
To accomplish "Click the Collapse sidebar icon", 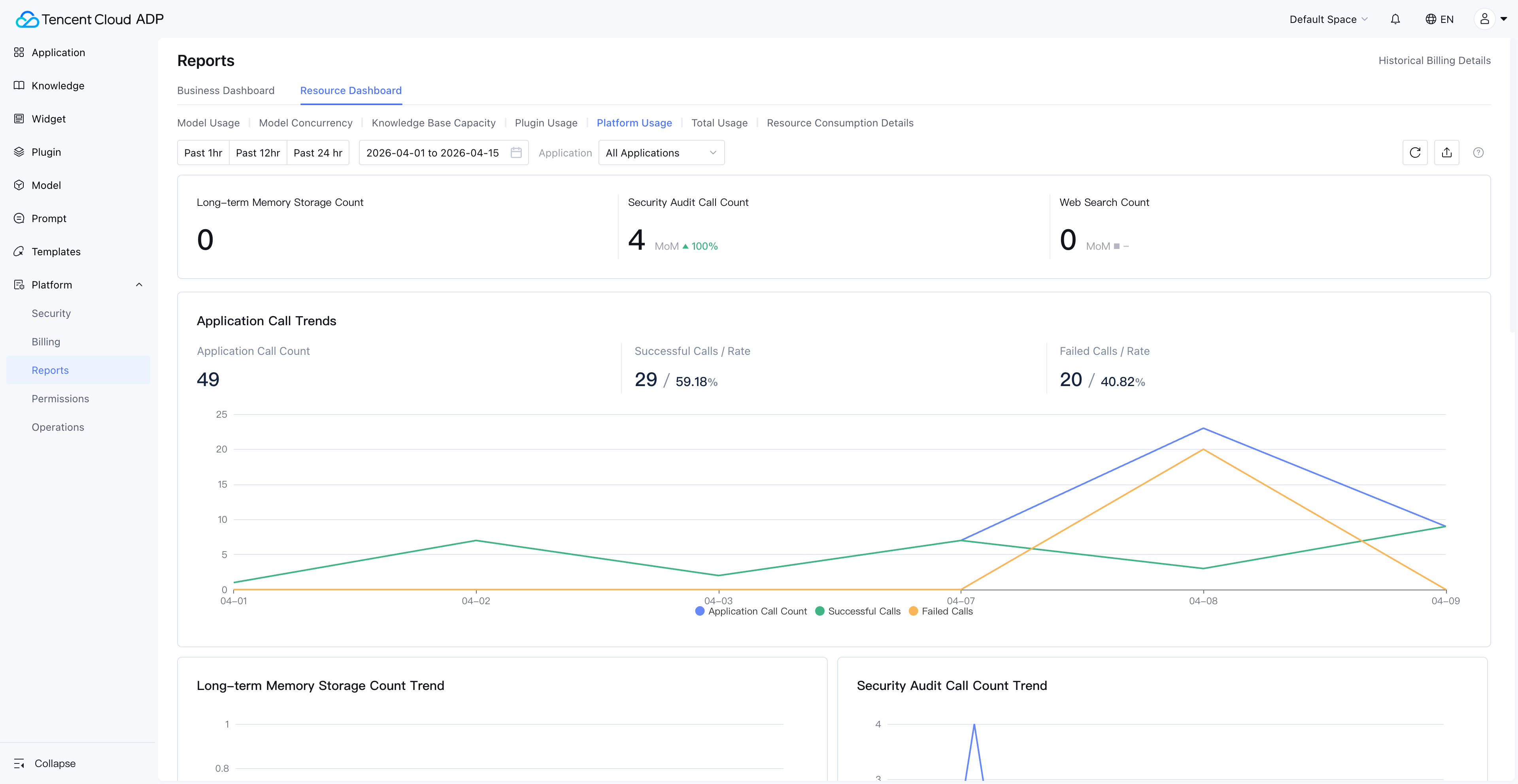I will click(19, 763).
